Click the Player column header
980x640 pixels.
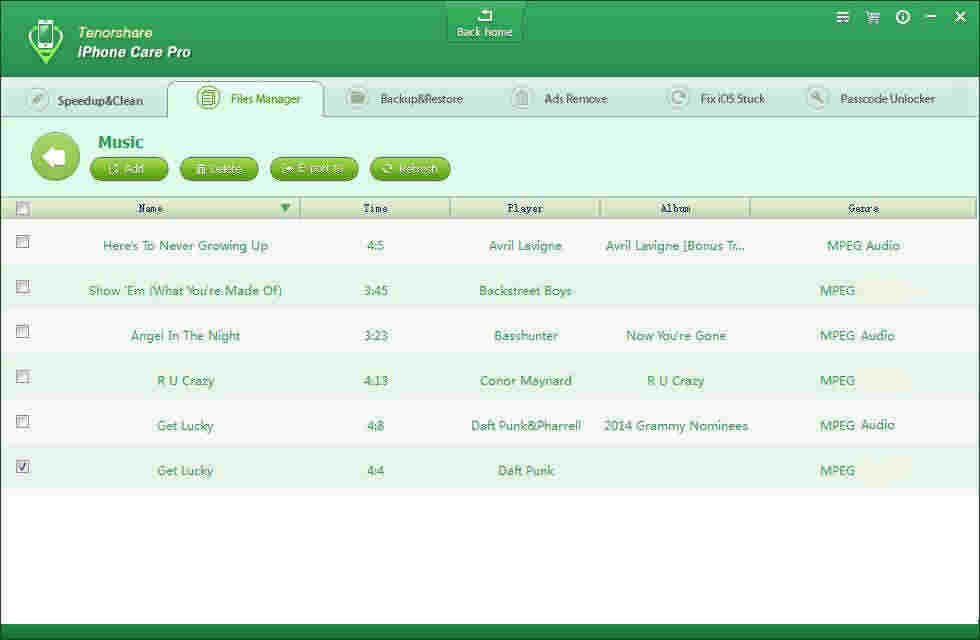pos(525,208)
